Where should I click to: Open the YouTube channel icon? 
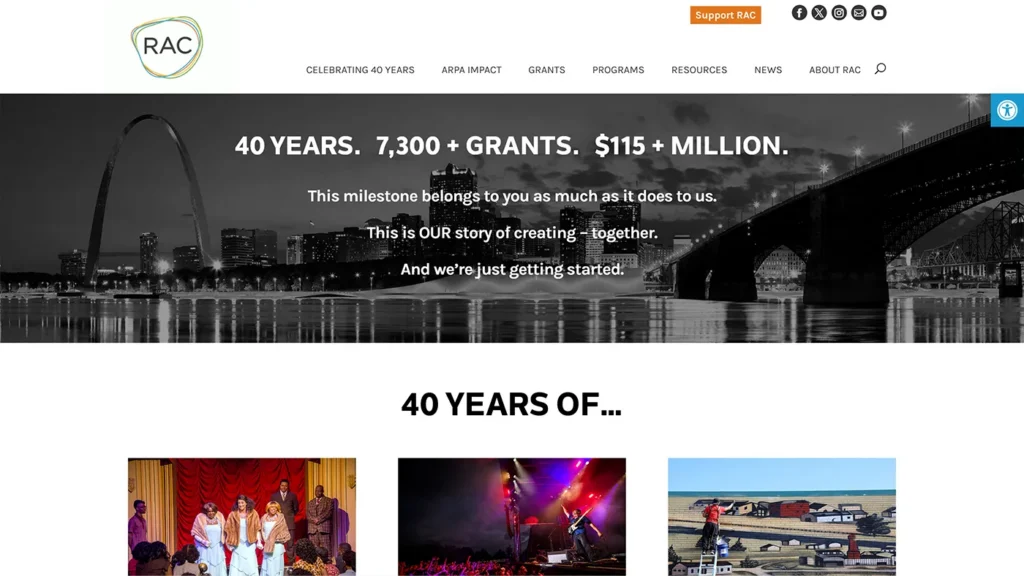coord(878,12)
